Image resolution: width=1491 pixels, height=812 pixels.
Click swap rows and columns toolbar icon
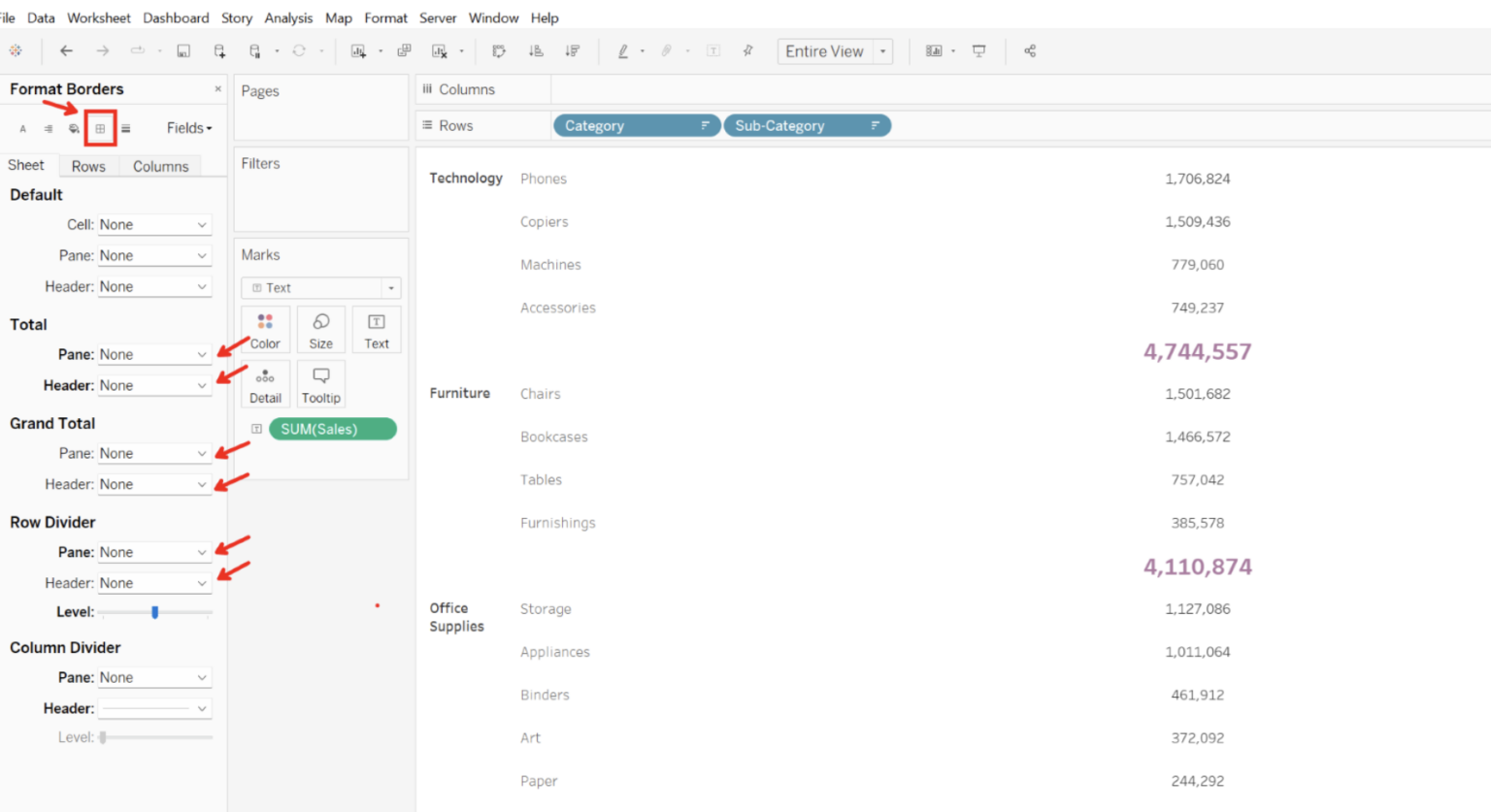(498, 50)
